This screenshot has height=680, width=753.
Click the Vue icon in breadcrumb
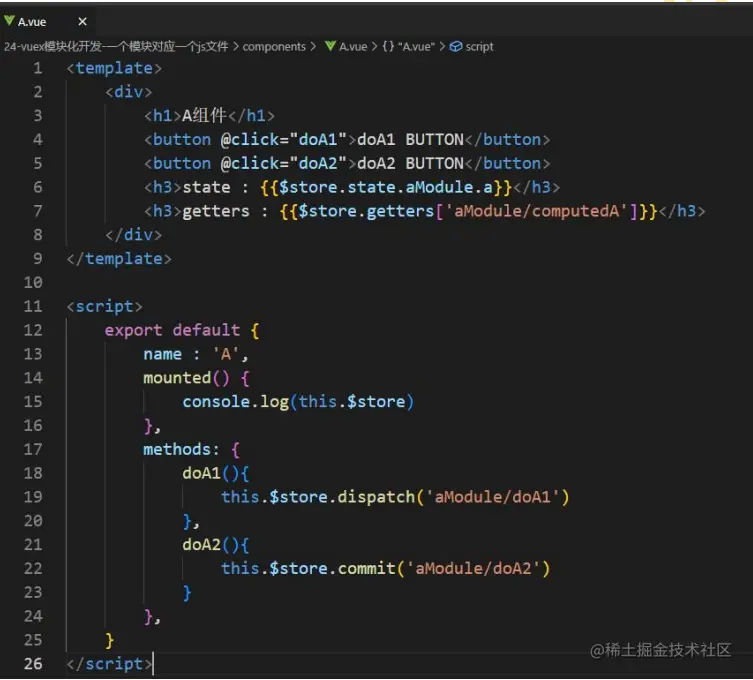click(330, 46)
